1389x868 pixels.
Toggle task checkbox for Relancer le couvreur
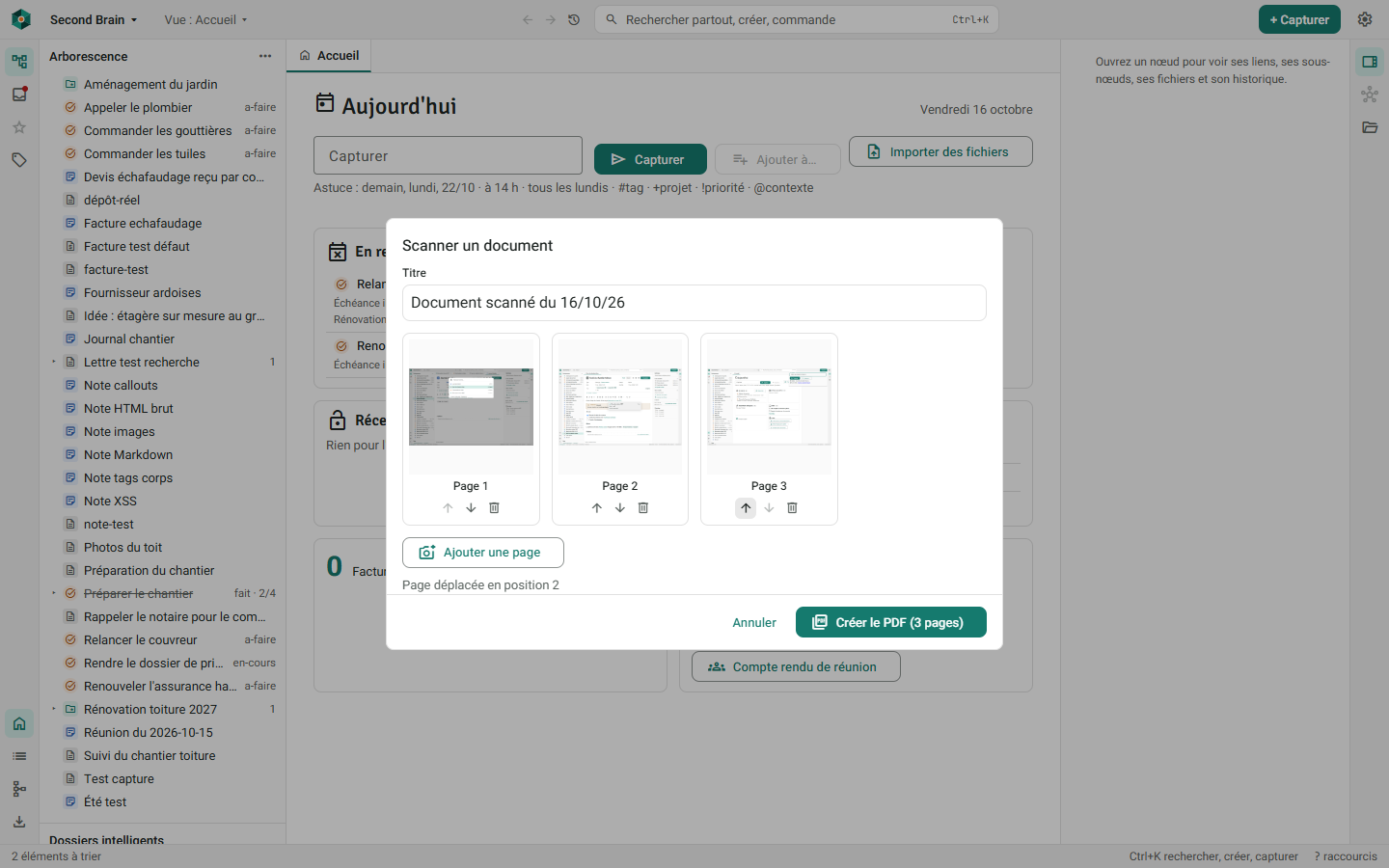[70, 639]
